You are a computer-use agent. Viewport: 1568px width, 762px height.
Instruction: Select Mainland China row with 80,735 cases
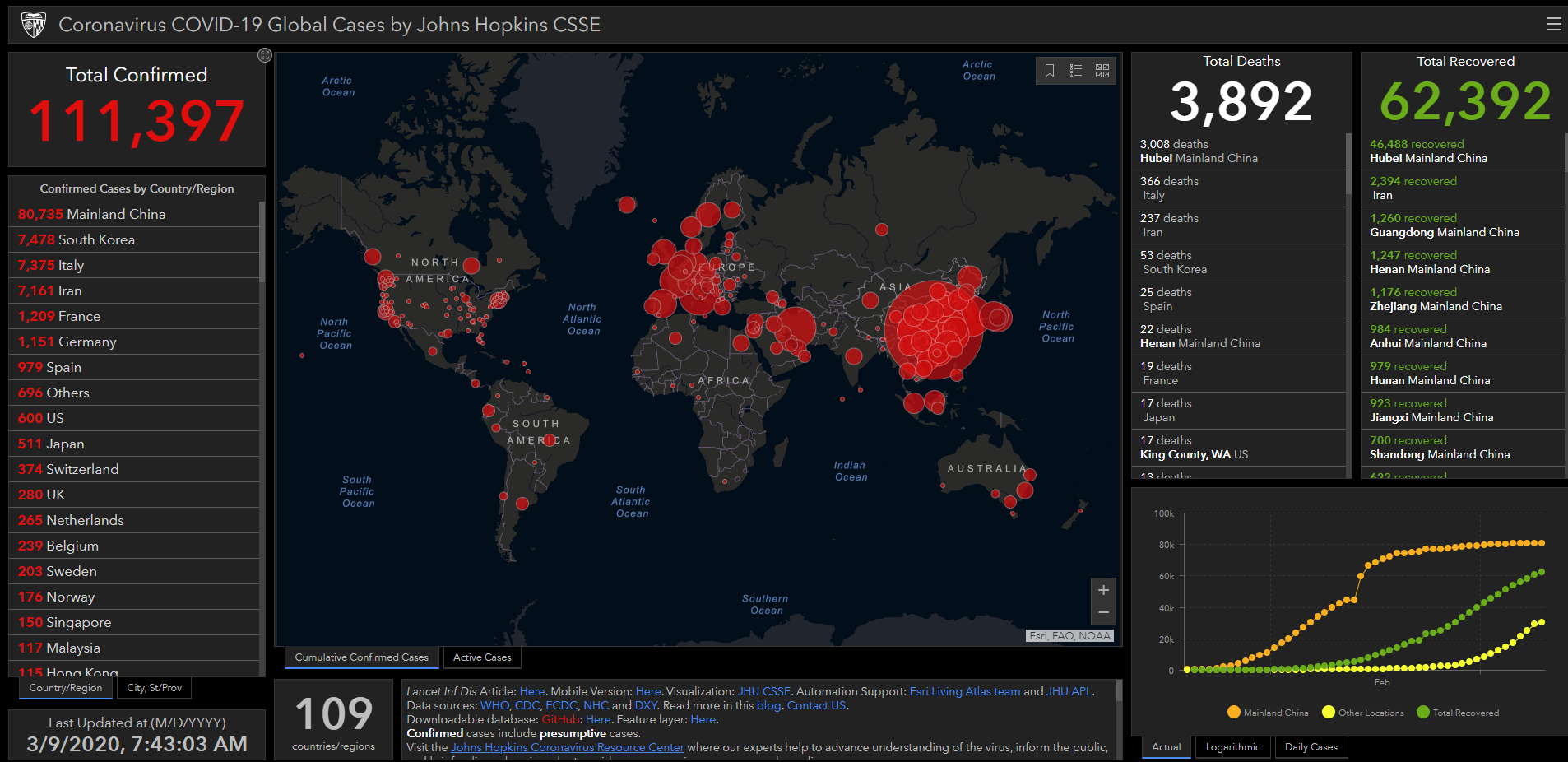pos(134,214)
